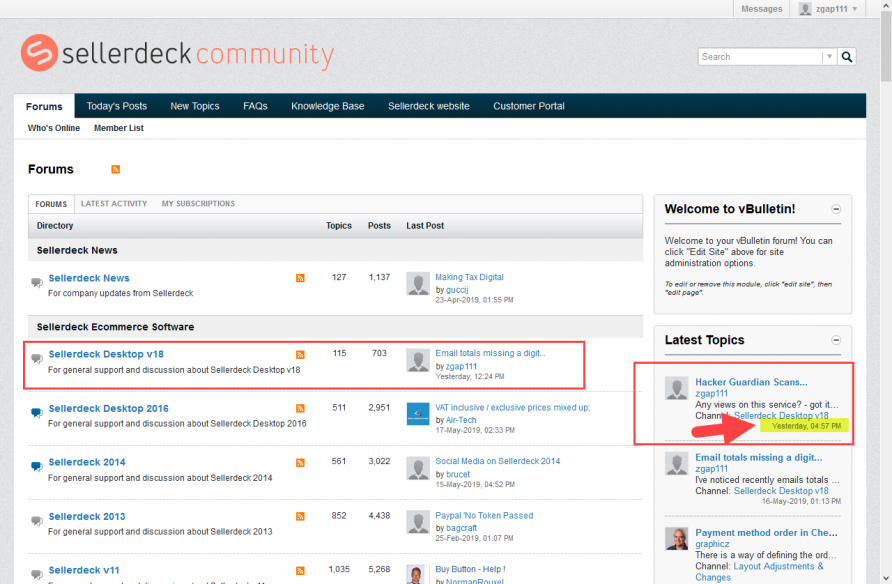Open the zgap111 user dropdown menu

click(x=824, y=9)
